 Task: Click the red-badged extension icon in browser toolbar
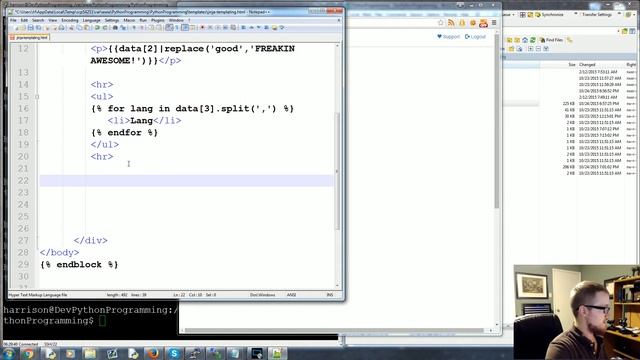click(x=484, y=23)
